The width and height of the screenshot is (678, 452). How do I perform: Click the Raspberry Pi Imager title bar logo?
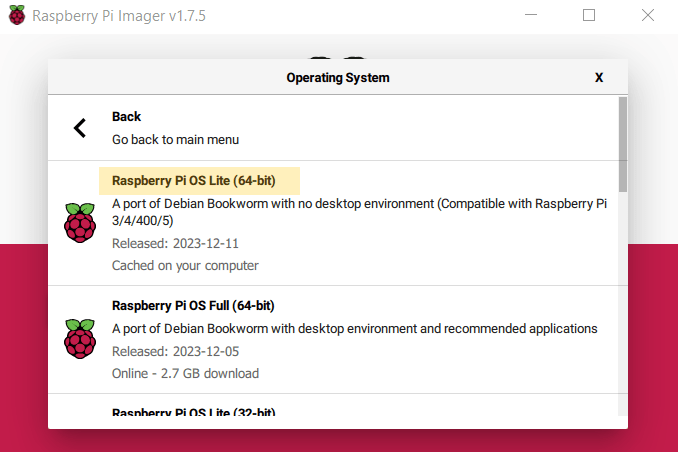[17, 16]
